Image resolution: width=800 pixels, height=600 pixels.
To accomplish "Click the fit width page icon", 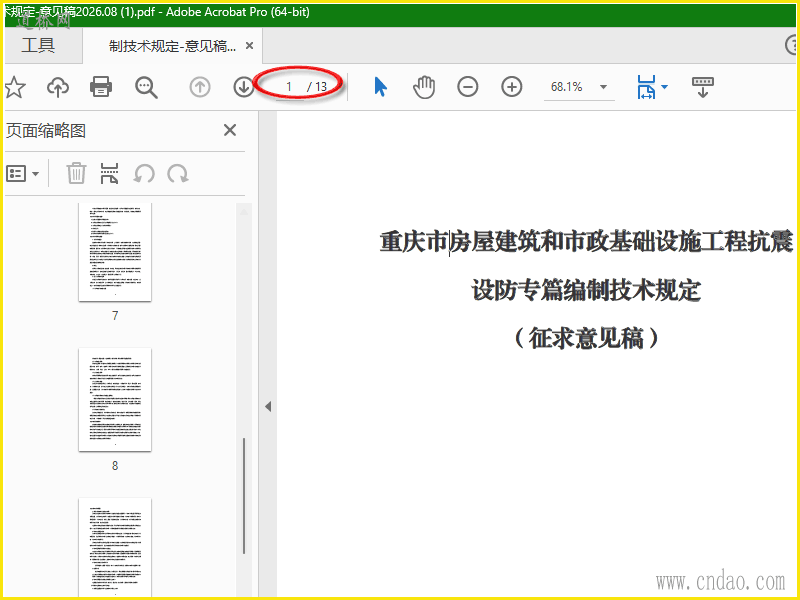I will click(646, 87).
